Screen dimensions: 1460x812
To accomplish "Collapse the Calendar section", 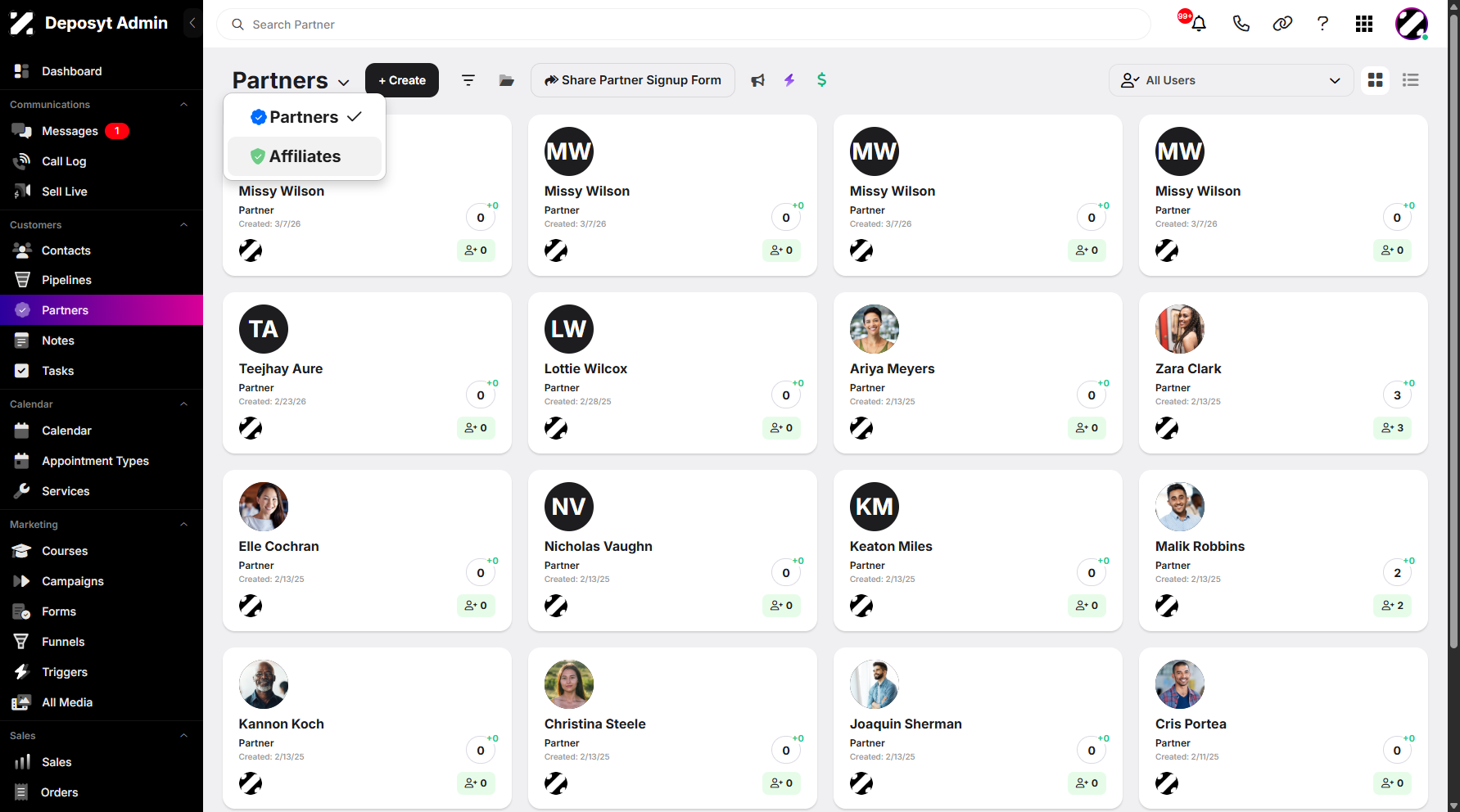I will 184,404.
